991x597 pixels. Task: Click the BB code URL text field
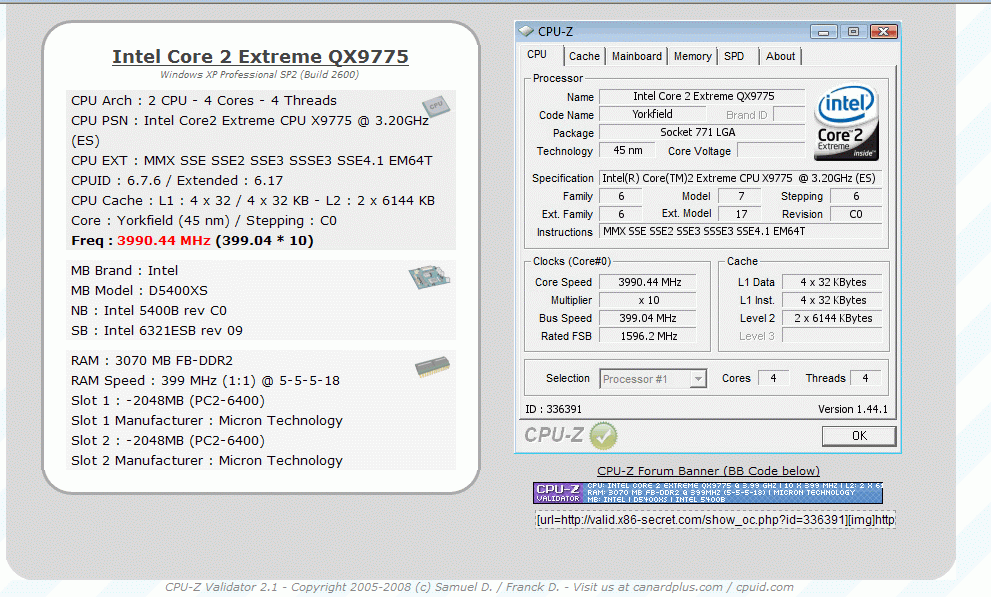pos(715,520)
